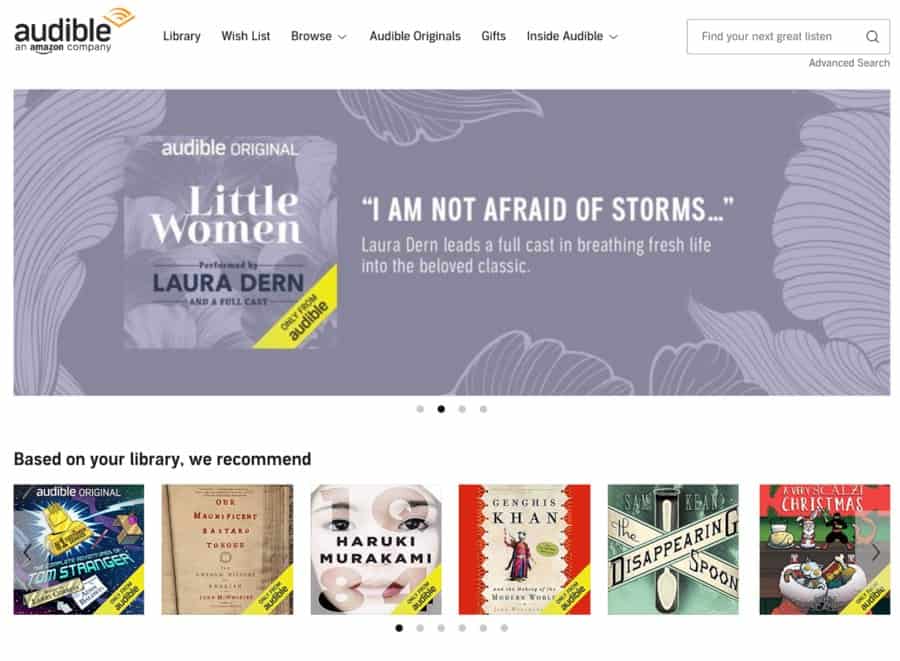Open the Library menu item
This screenshot has width=900, height=661.
click(x=181, y=36)
